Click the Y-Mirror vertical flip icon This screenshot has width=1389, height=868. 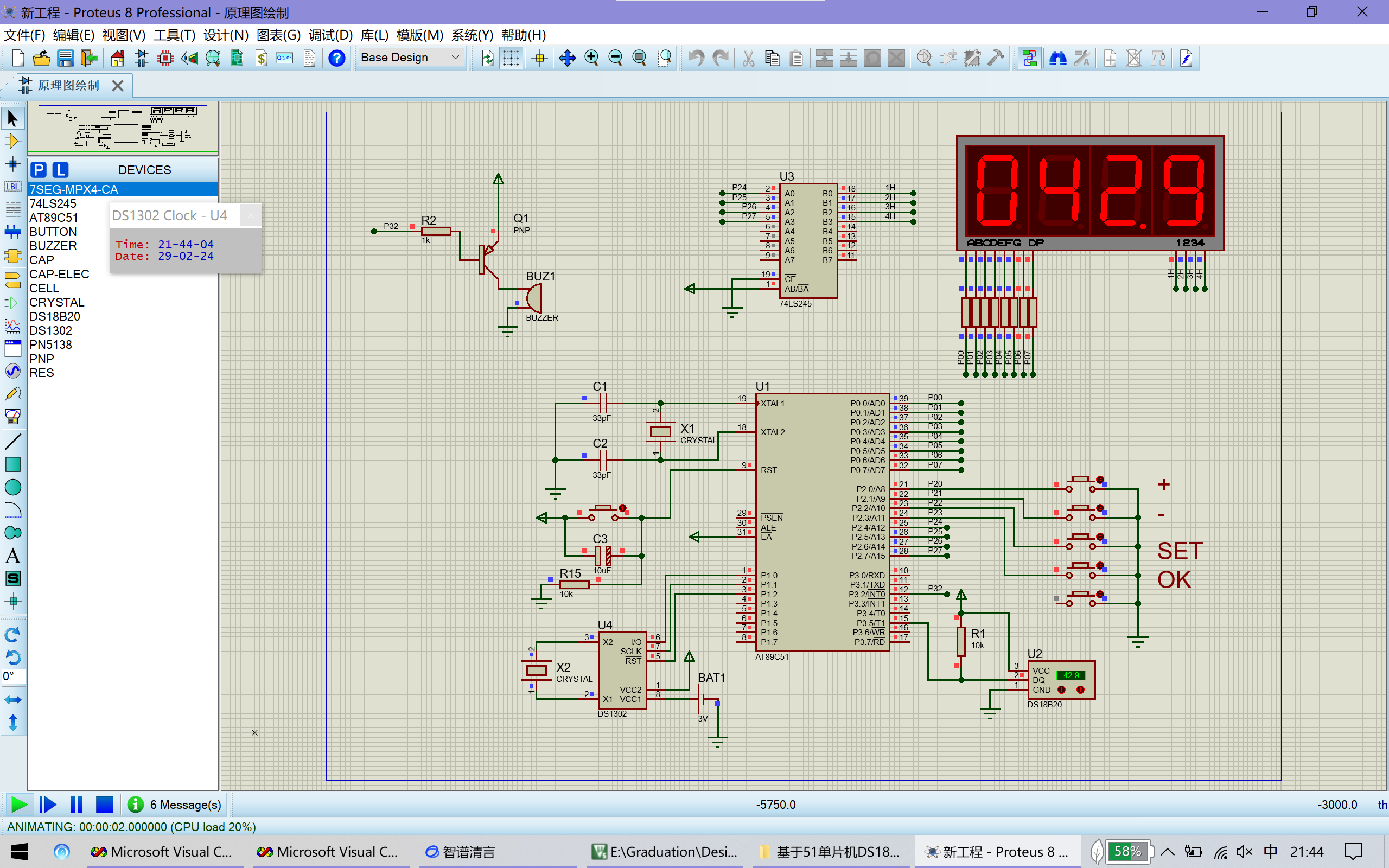pos(12,722)
